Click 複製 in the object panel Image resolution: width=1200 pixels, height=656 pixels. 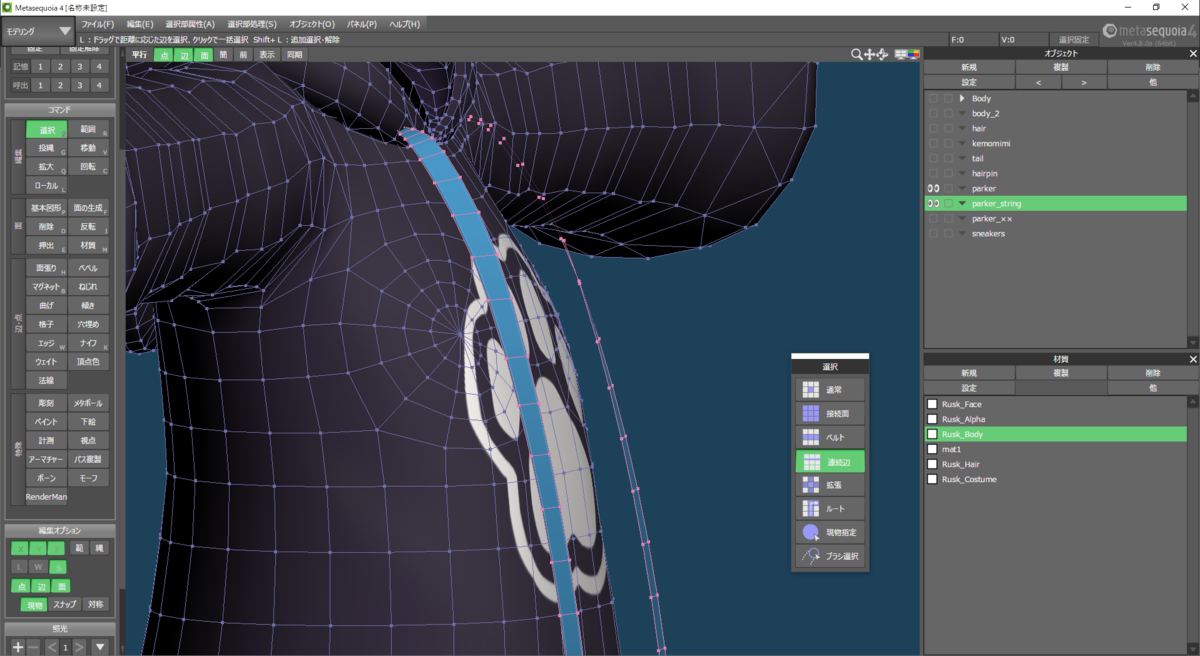[x=1061, y=67]
